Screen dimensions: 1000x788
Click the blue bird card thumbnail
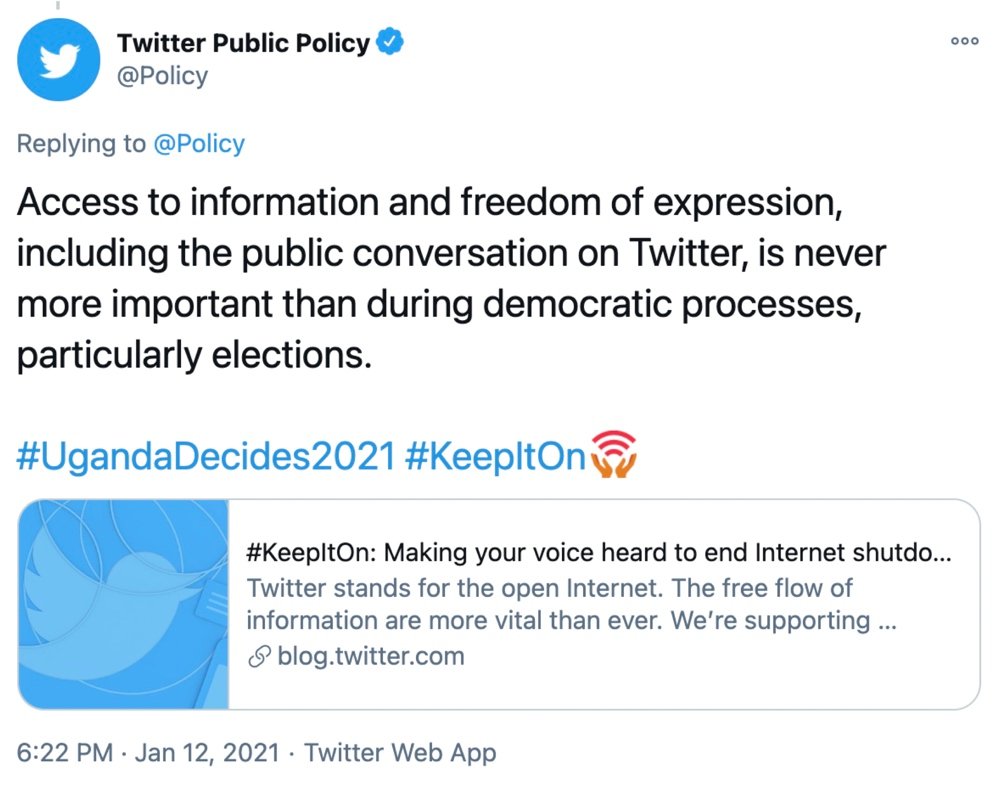(x=125, y=604)
